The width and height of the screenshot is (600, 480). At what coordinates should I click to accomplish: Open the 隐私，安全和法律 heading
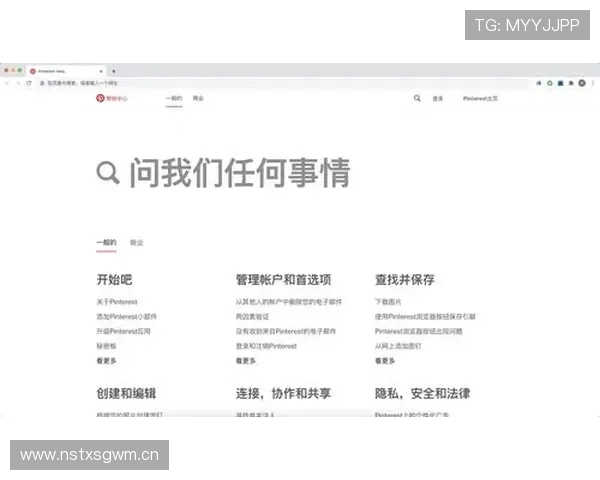[422, 393]
